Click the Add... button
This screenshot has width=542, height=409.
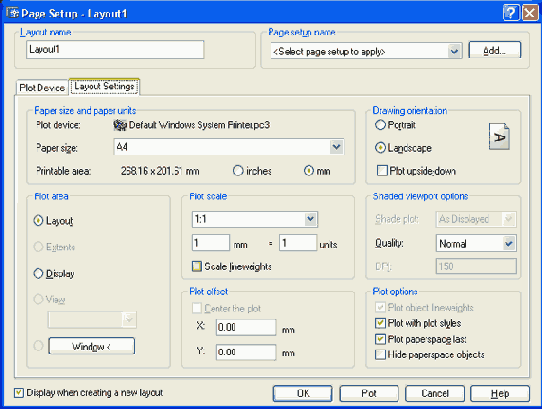[x=495, y=50]
